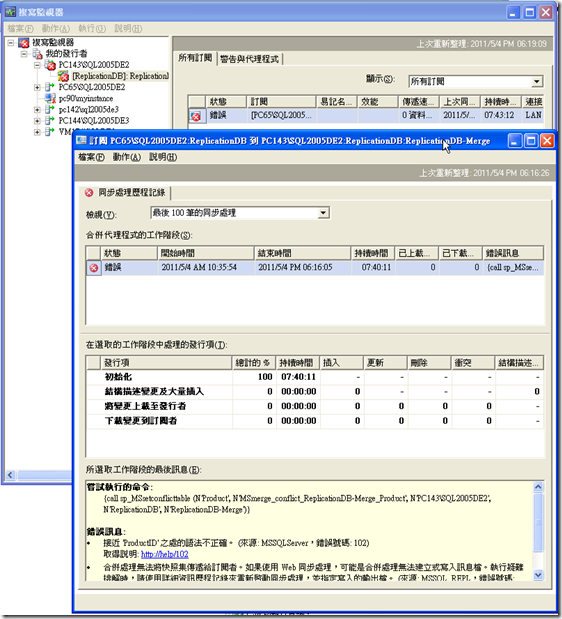Open 動作 menu in subscription window

127,157
